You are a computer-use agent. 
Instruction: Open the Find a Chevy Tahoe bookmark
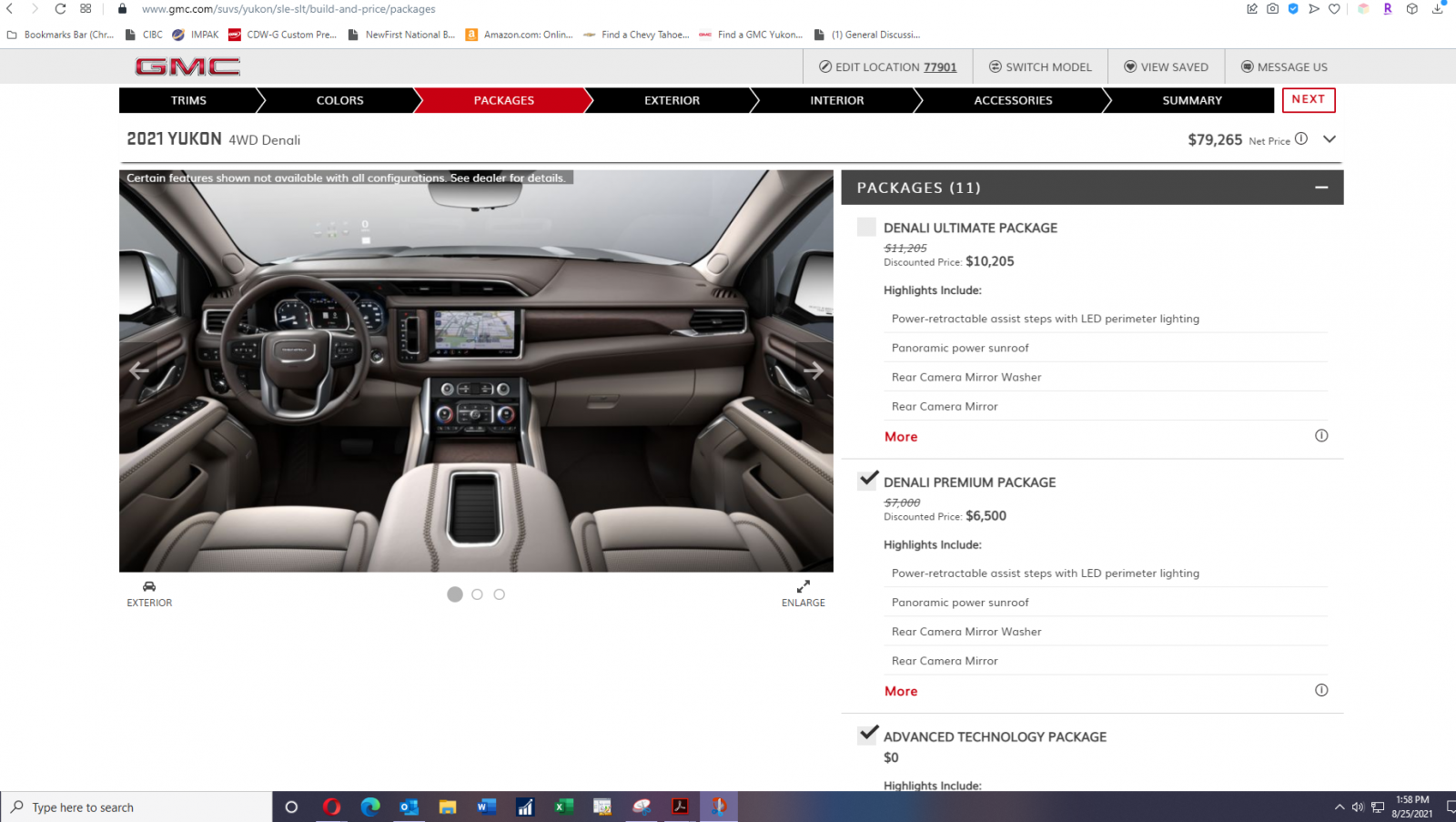point(636,35)
